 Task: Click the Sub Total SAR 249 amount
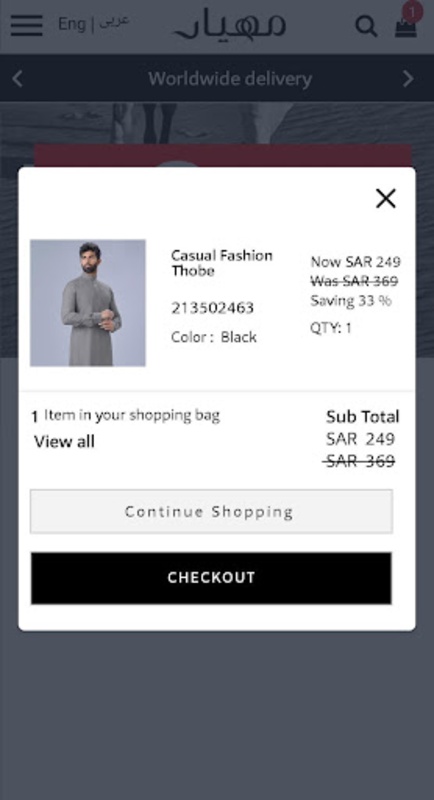pyautogui.click(x=361, y=439)
